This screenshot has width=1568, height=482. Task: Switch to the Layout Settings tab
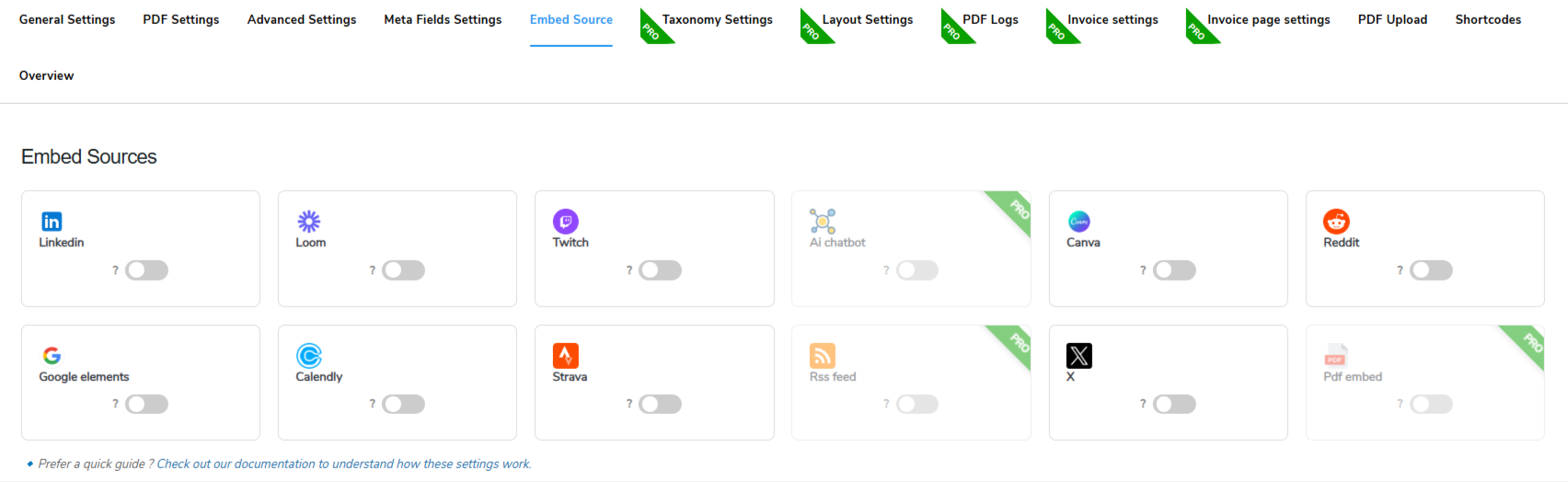point(868,19)
